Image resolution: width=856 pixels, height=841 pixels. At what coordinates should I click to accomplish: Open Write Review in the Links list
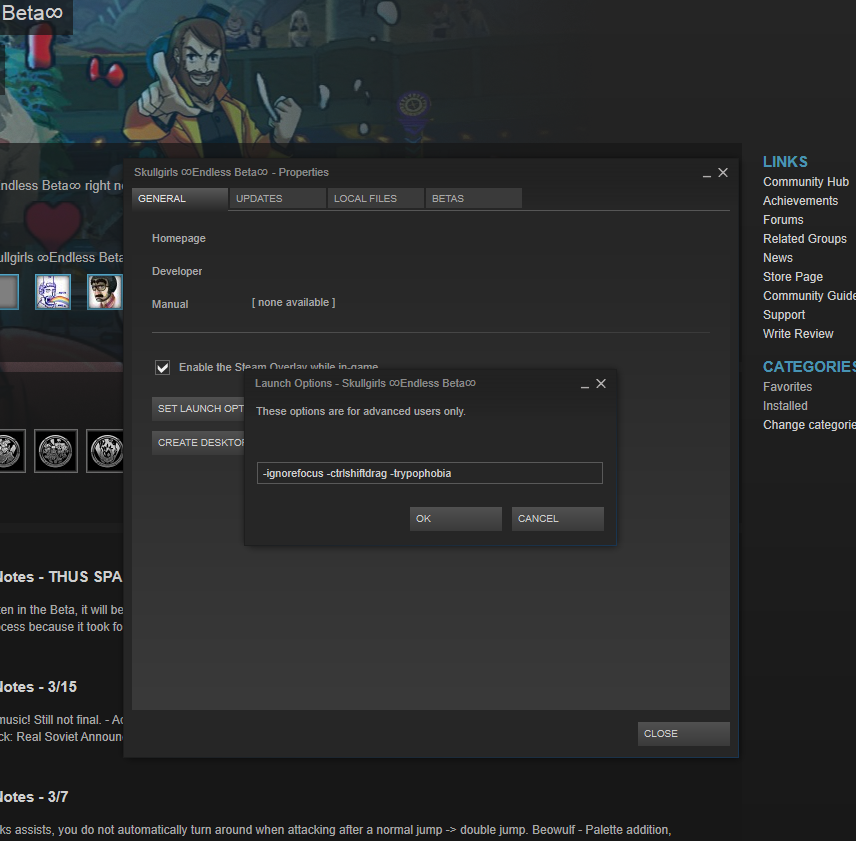pyautogui.click(x=797, y=334)
